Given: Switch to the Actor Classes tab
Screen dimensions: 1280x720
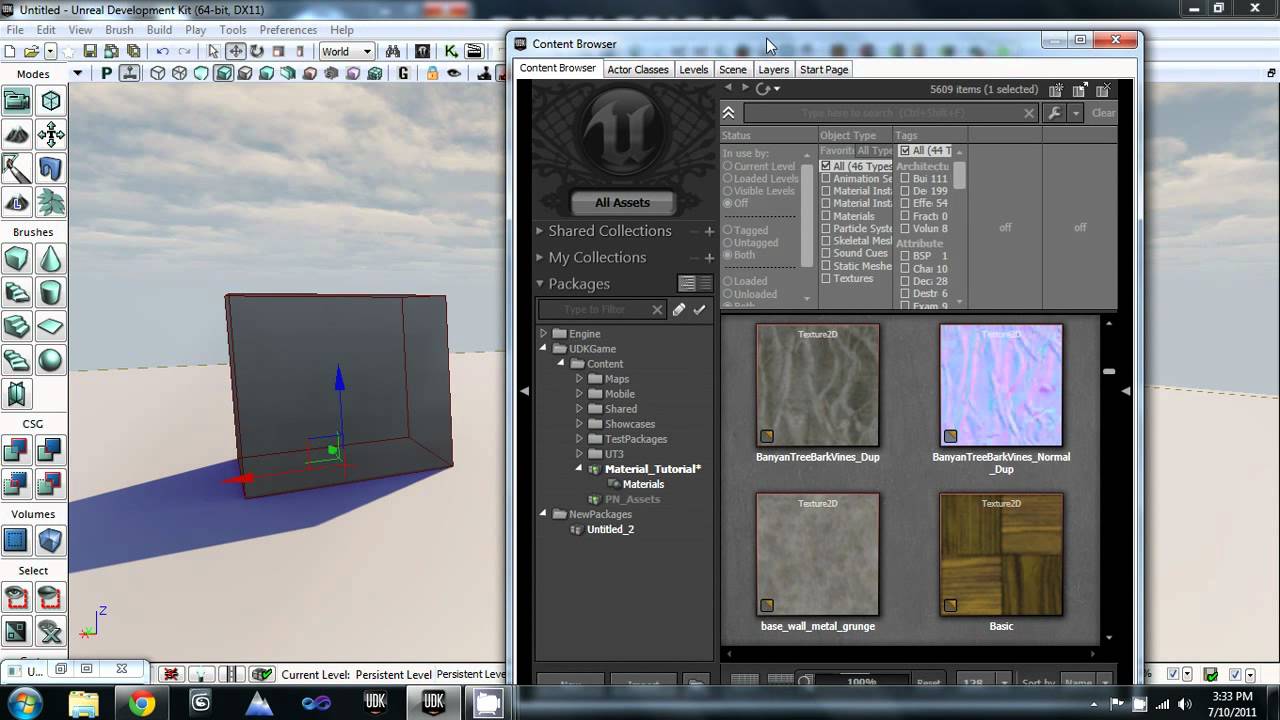Looking at the screenshot, I should [x=637, y=69].
